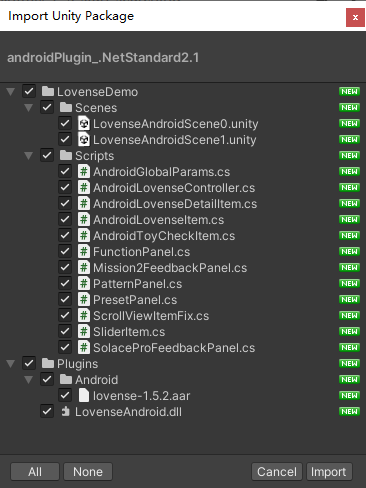The width and height of the screenshot is (366, 488).
Task: Click the None selection button
Action: coord(88,472)
